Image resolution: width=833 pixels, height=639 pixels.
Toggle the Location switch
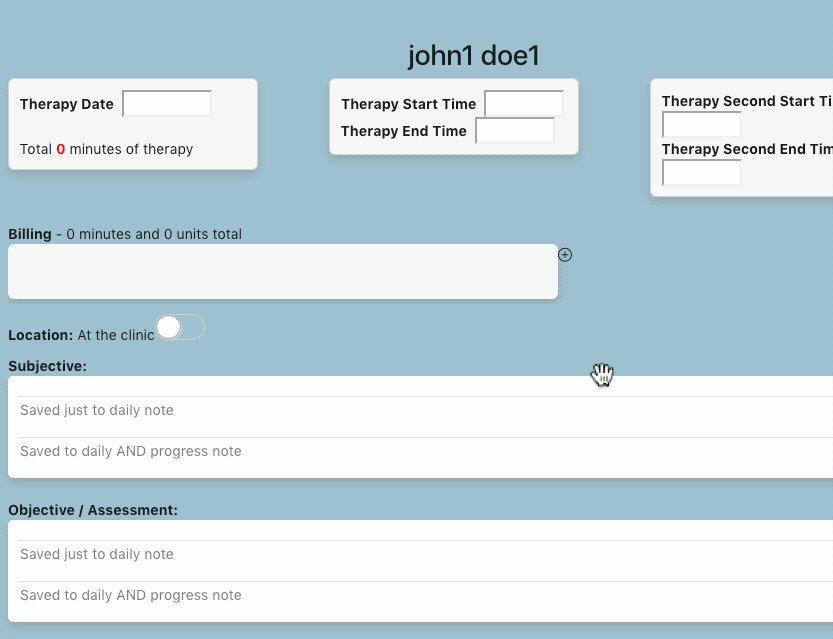[x=180, y=327]
